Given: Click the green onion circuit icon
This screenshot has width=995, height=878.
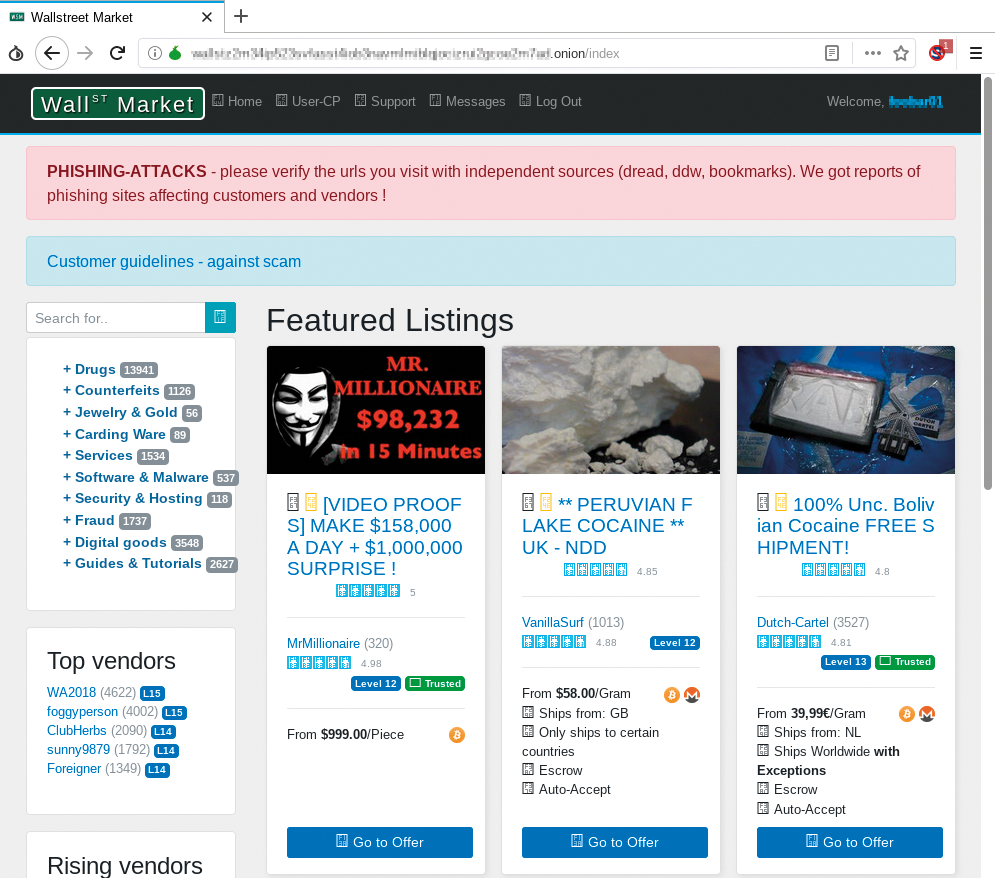Looking at the screenshot, I should click(175, 53).
